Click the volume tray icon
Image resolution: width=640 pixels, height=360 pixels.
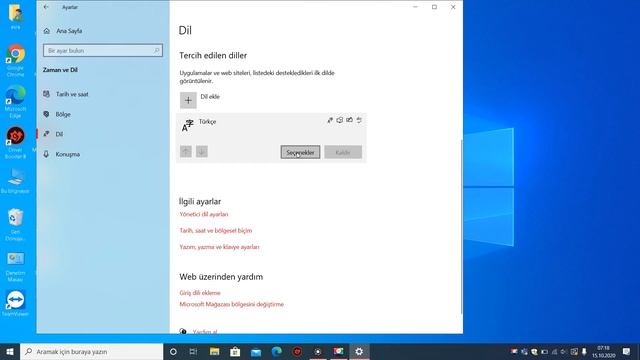(564, 351)
